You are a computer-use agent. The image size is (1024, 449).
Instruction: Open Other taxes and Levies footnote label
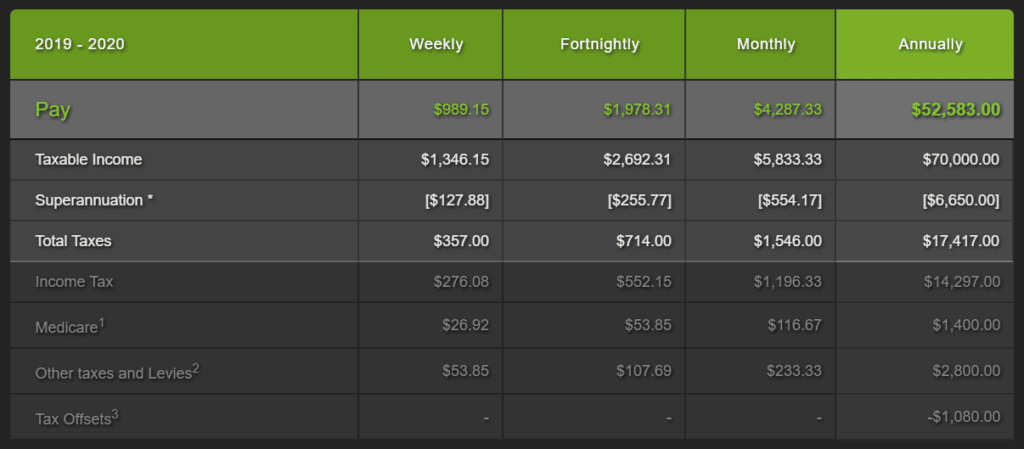[117, 372]
